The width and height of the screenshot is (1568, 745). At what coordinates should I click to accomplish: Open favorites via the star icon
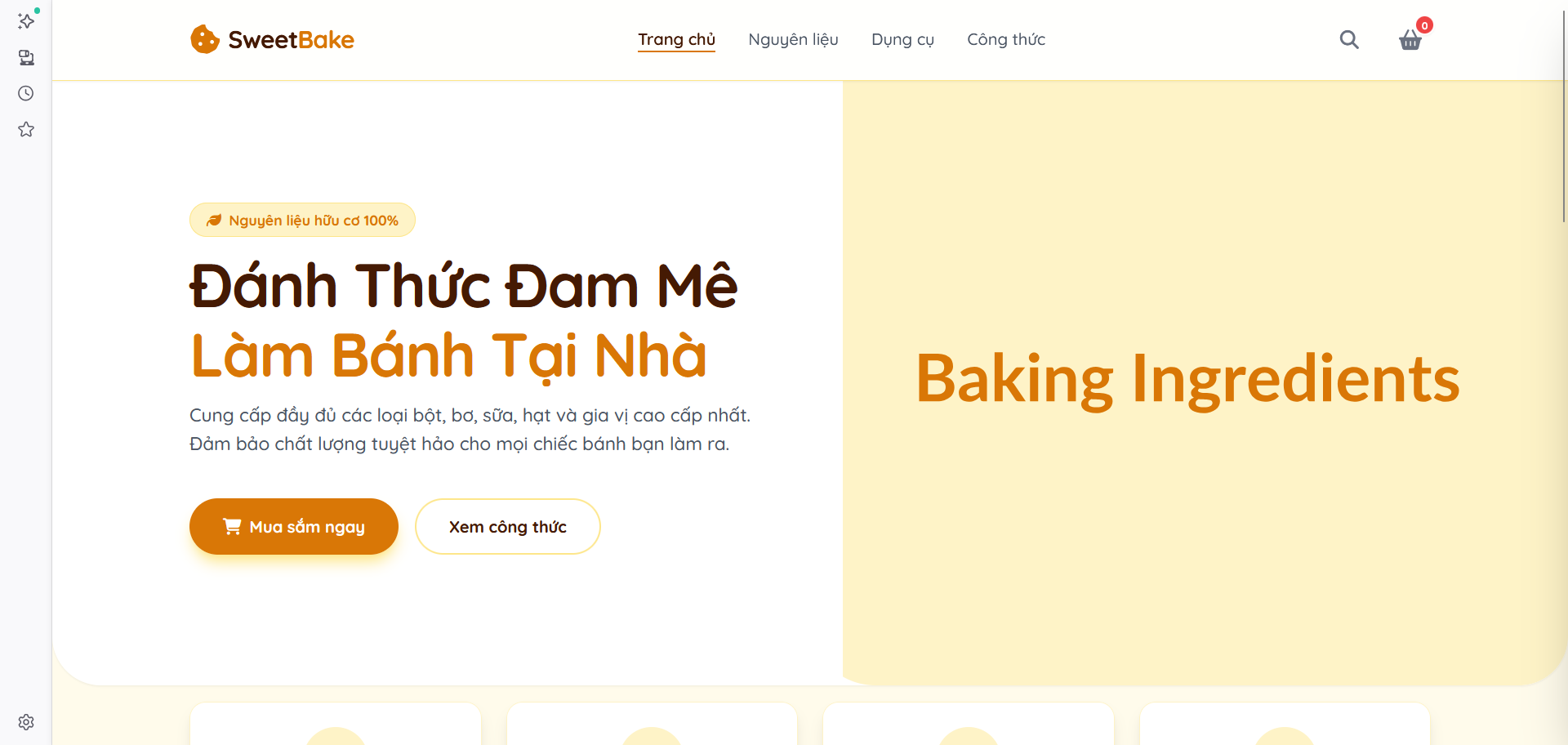26,129
